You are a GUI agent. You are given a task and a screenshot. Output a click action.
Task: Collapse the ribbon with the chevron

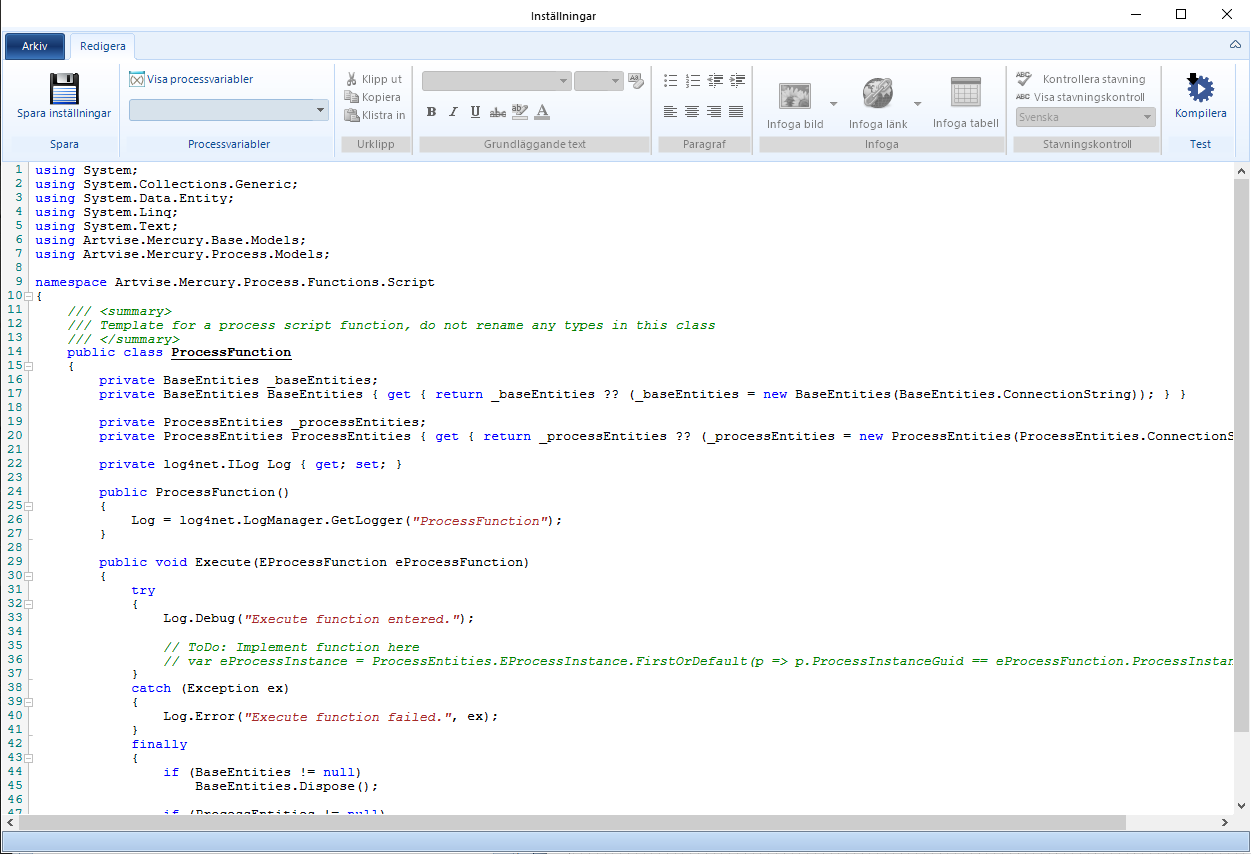click(1235, 45)
